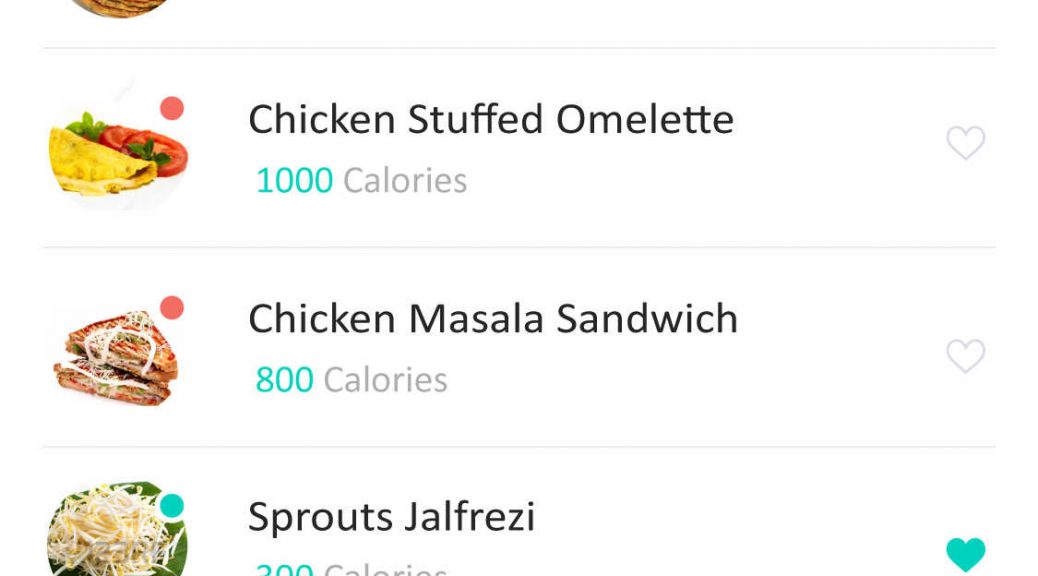
Task: Unfavorite Sprouts Jalfrezi via teal heart
Action: 966,554
